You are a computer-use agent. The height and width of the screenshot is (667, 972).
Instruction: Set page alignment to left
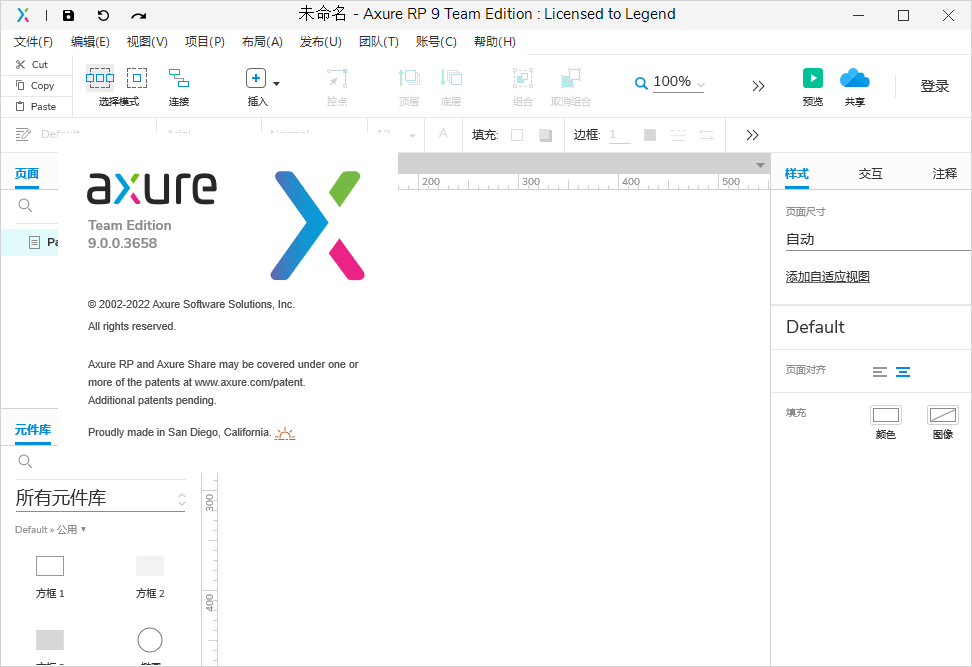coord(880,372)
